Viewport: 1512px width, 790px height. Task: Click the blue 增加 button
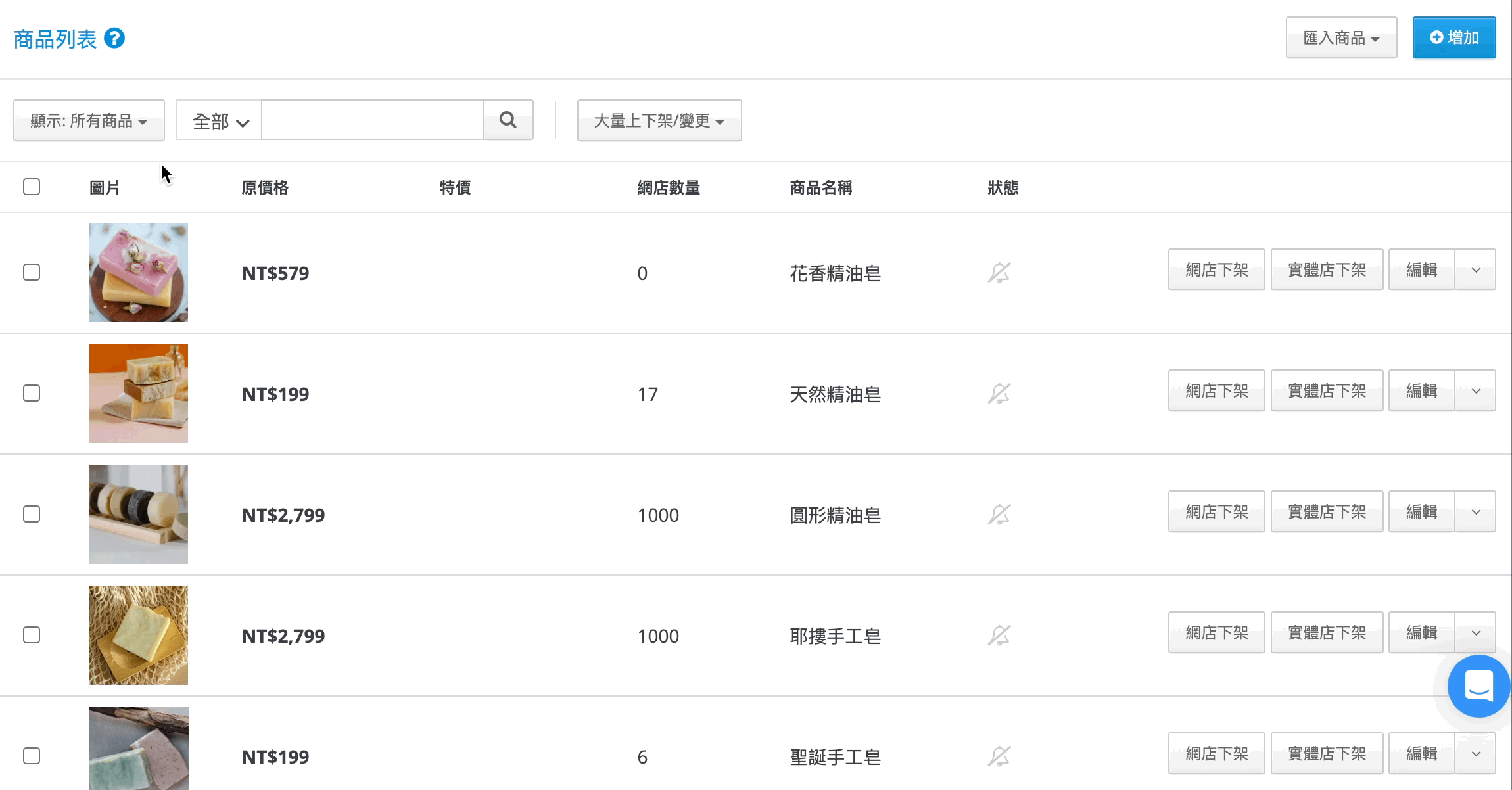pyautogui.click(x=1454, y=38)
